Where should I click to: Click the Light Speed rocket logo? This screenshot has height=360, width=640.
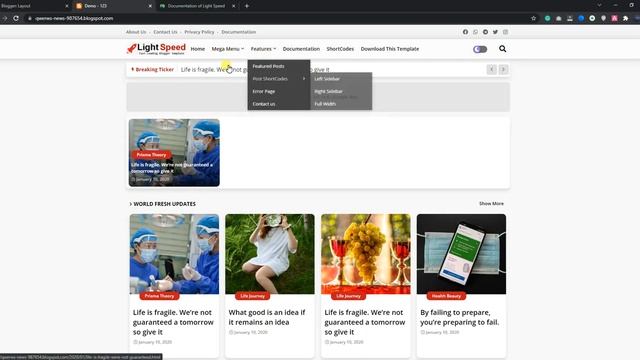[x=156, y=49]
